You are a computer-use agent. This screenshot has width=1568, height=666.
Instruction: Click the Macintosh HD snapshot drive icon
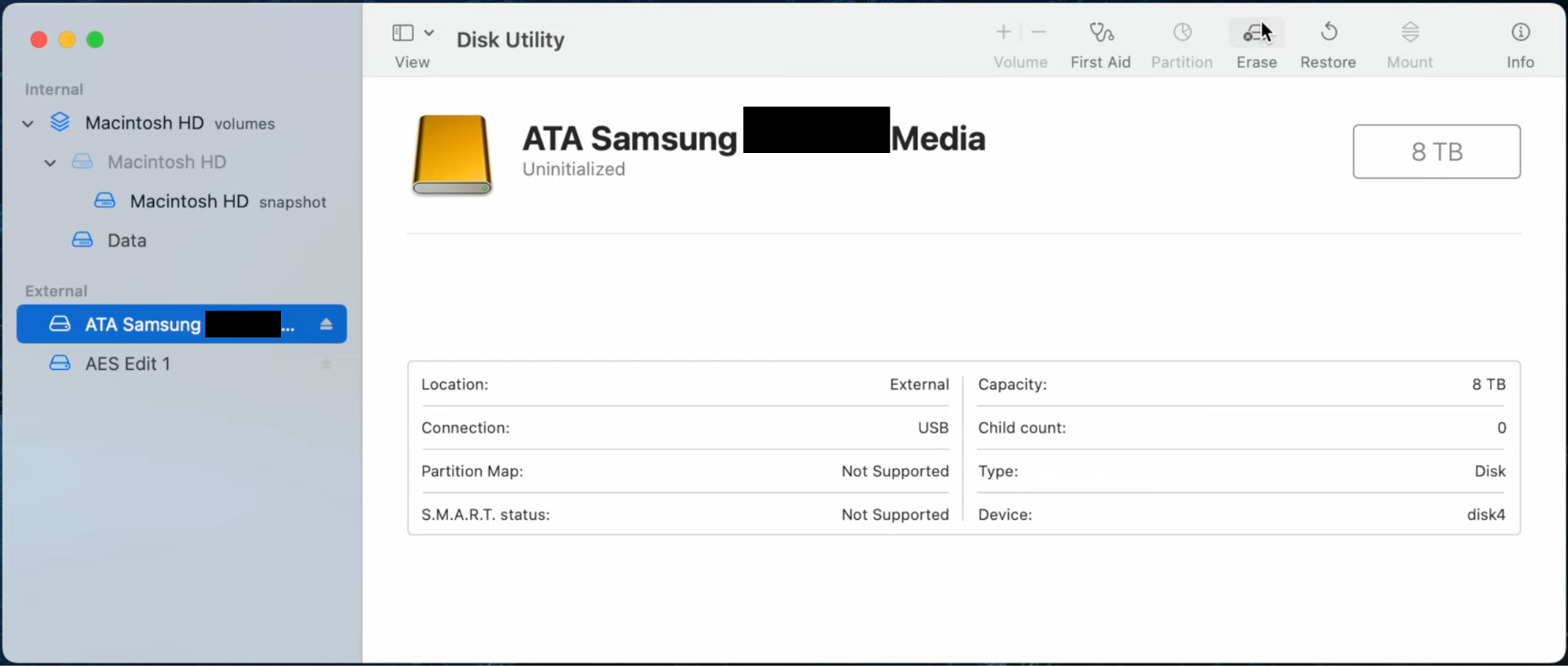coord(105,201)
